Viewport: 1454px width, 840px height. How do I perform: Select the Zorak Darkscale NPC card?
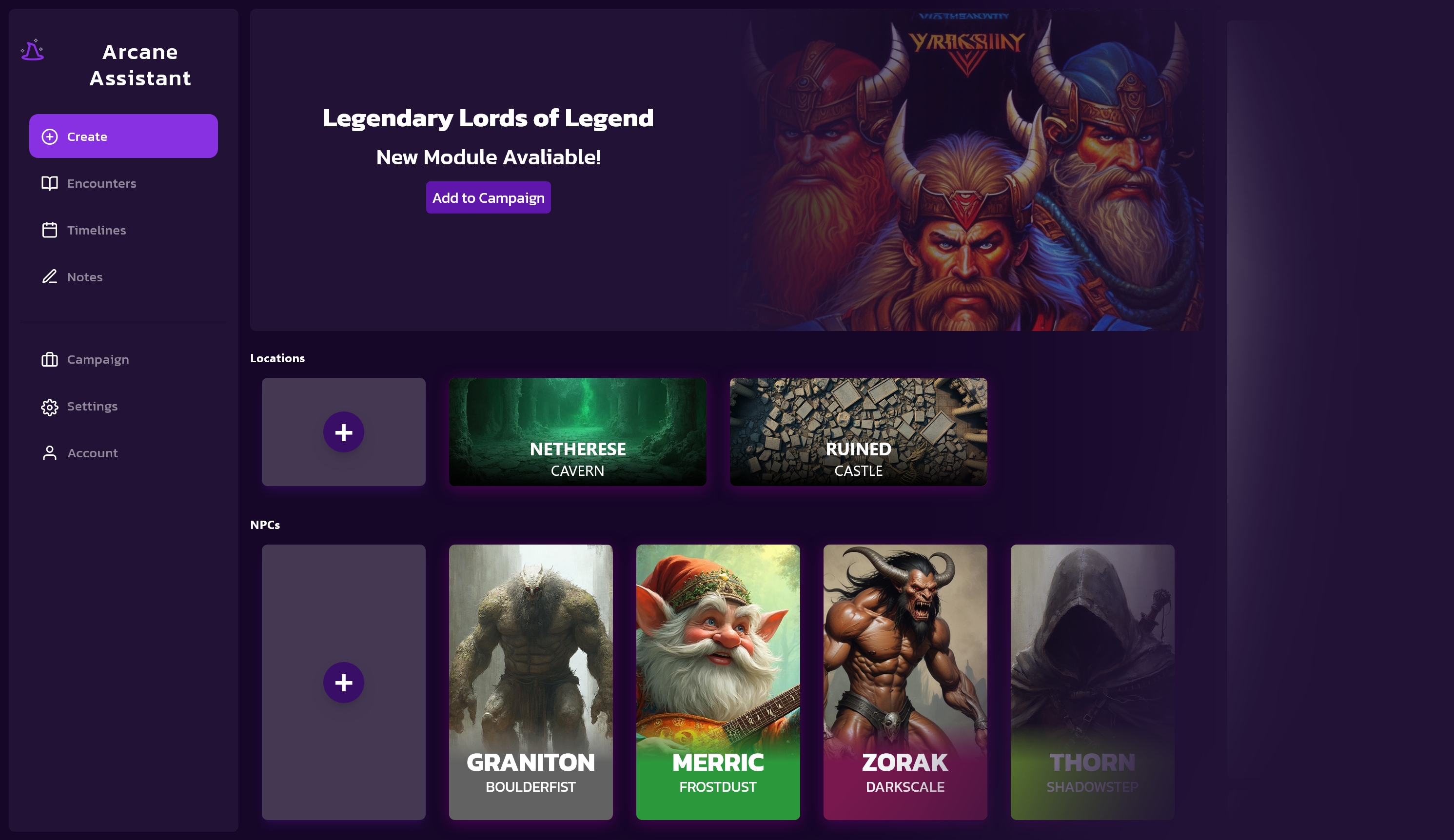pos(905,683)
